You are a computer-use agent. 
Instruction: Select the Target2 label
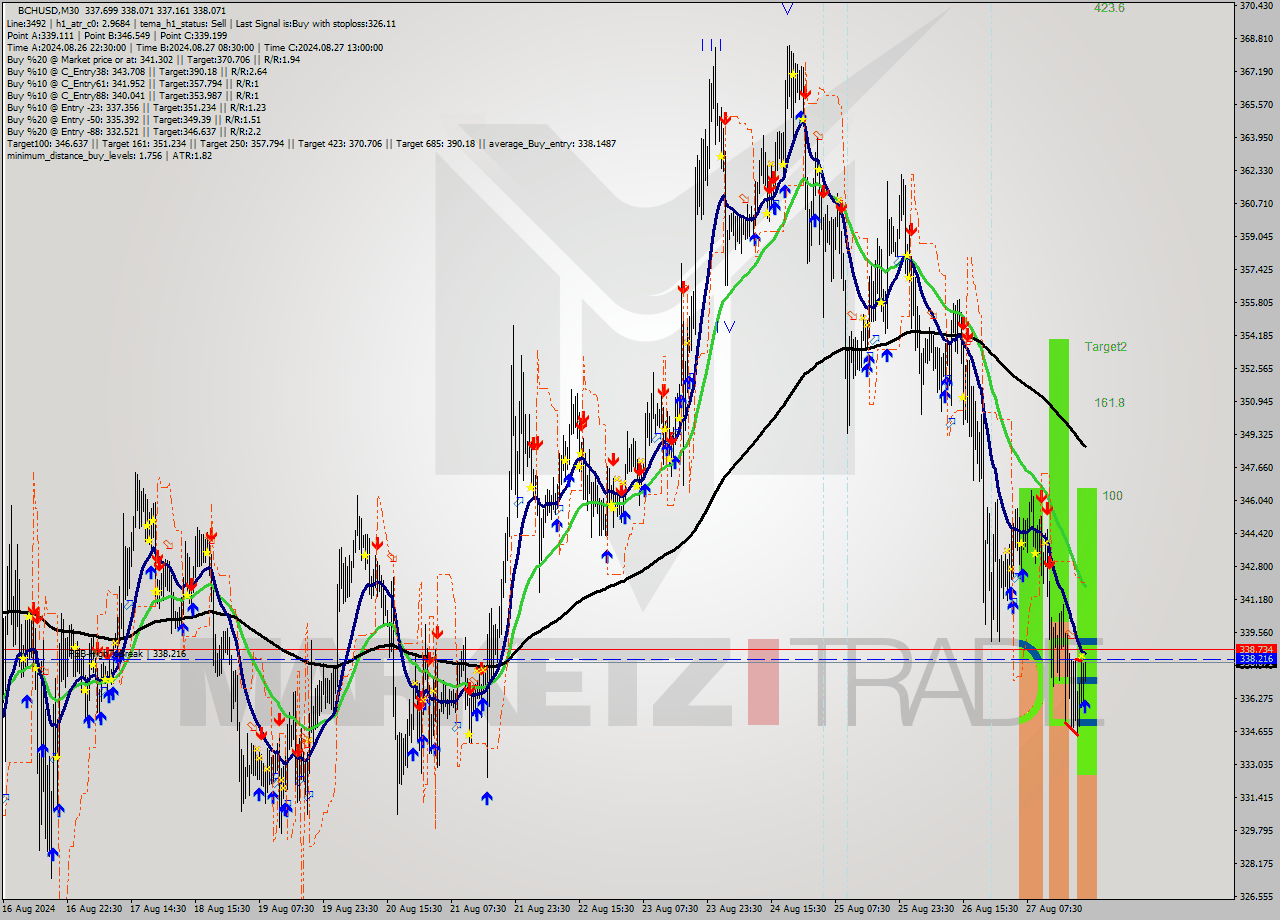pos(1106,347)
